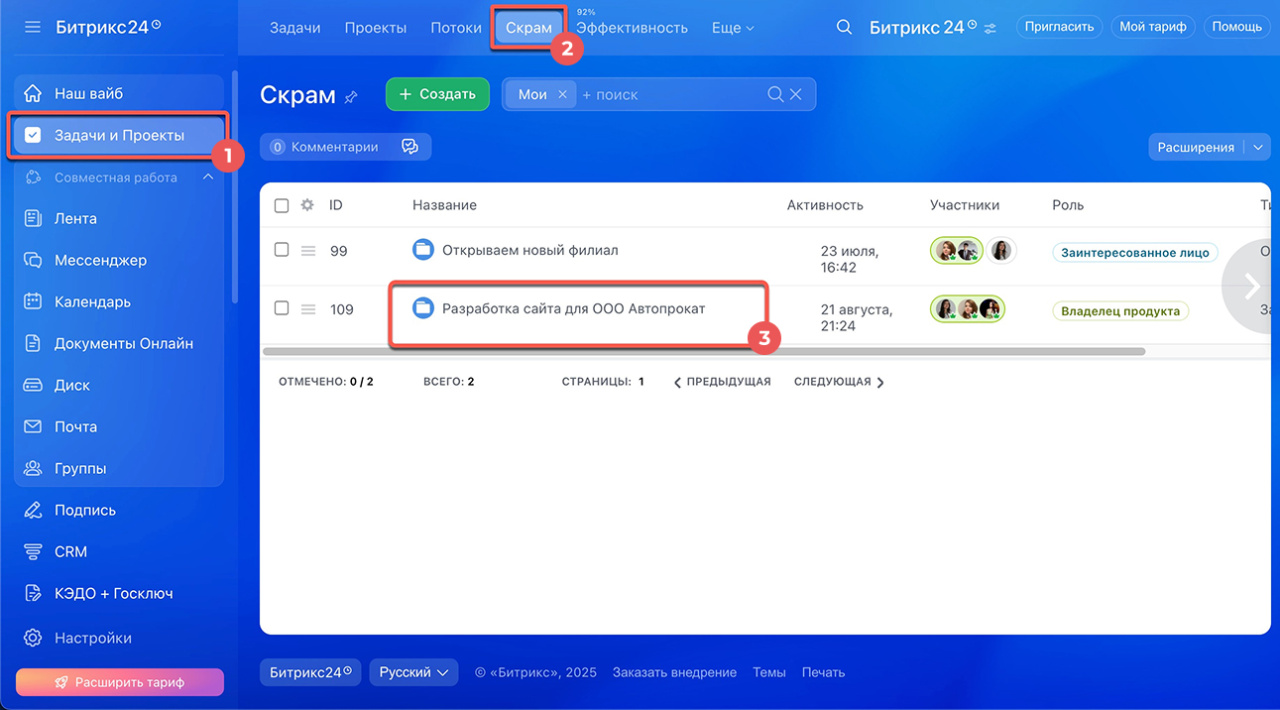The height and width of the screenshot is (710, 1280).
Task: Click the Битрикс24 footer button
Action: coord(310,672)
